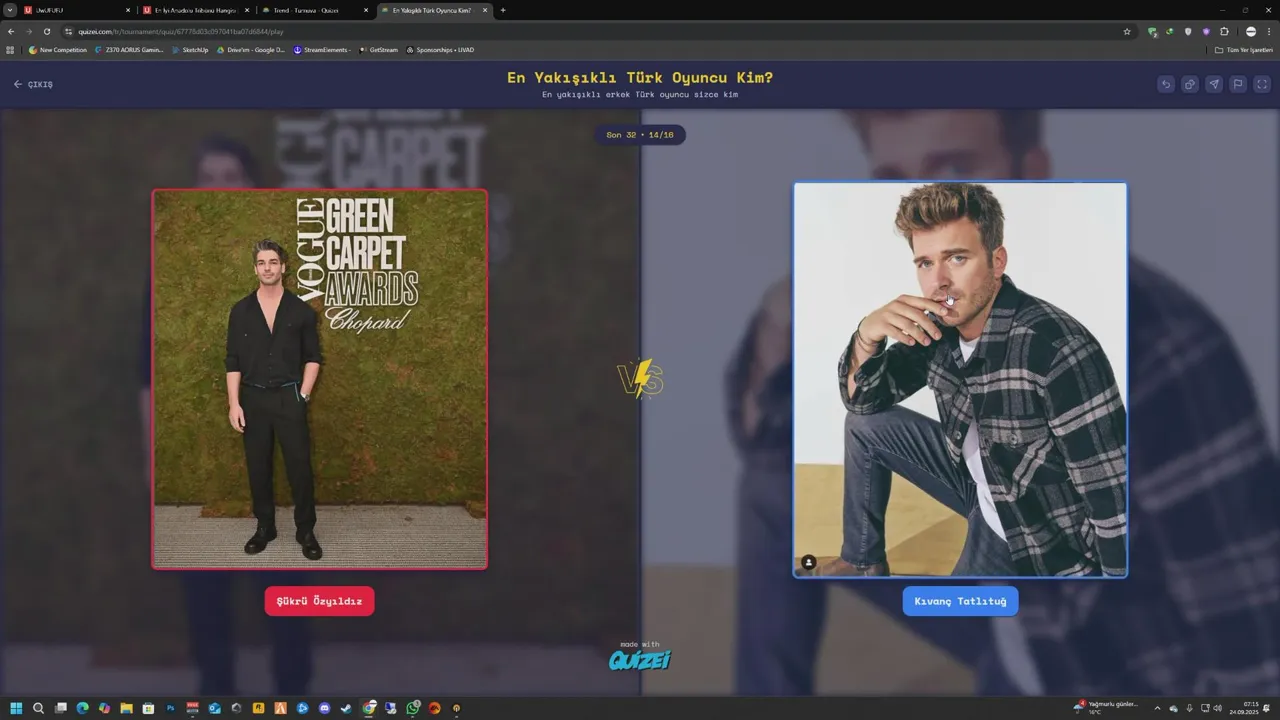Viewport: 1280px width, 720px height.
Task: Show hidden system tray icons
Action: pyautogui.click(x=1157, y=708)
